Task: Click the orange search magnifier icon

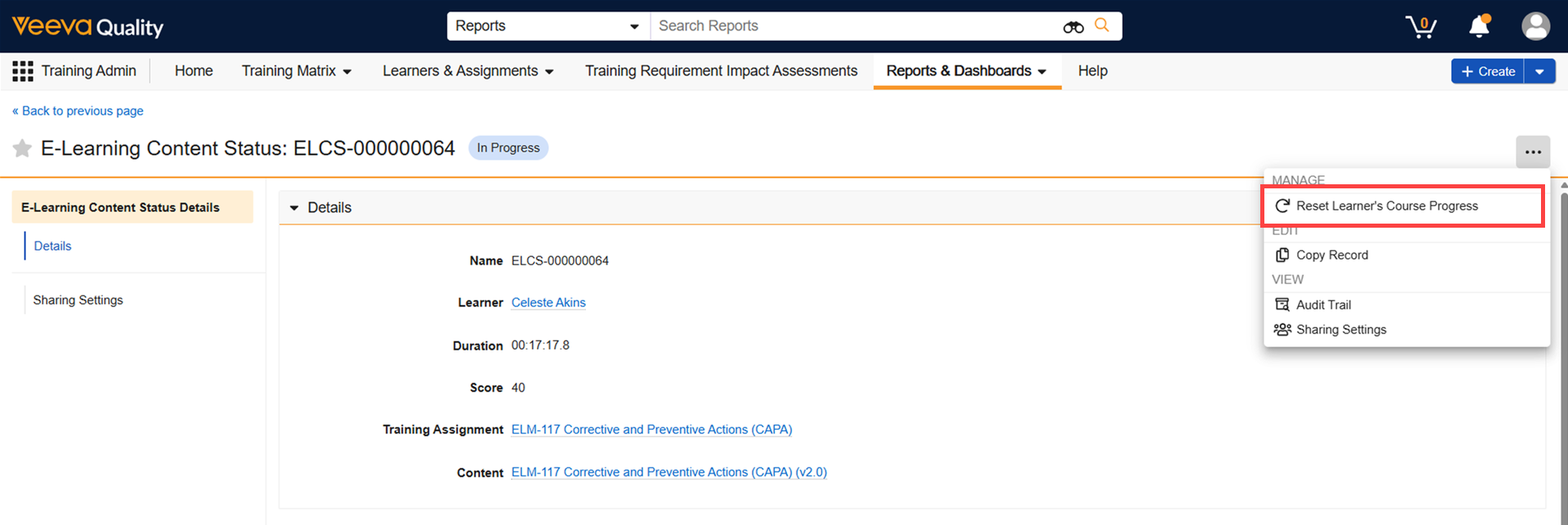Action: (x=1102, y=25)
